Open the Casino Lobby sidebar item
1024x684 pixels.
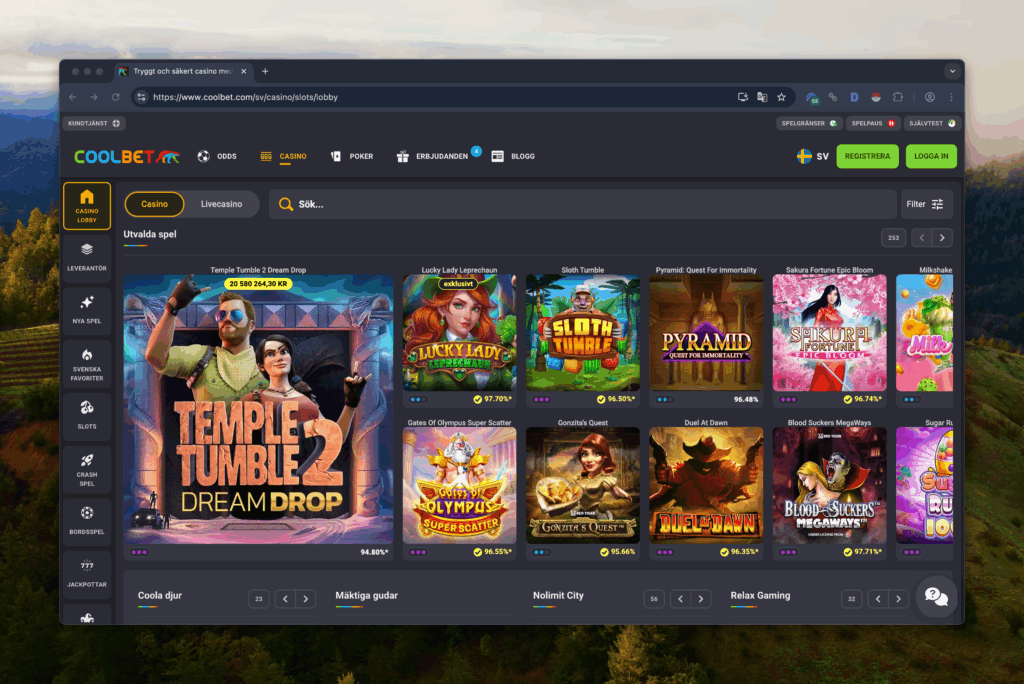tap(87, 206)
